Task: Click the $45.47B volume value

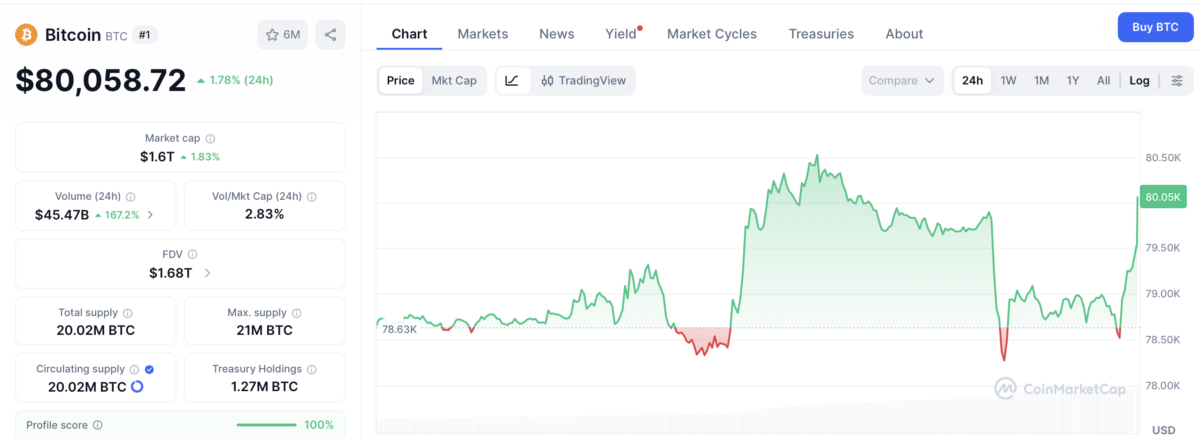Action: tap(62, 214)
